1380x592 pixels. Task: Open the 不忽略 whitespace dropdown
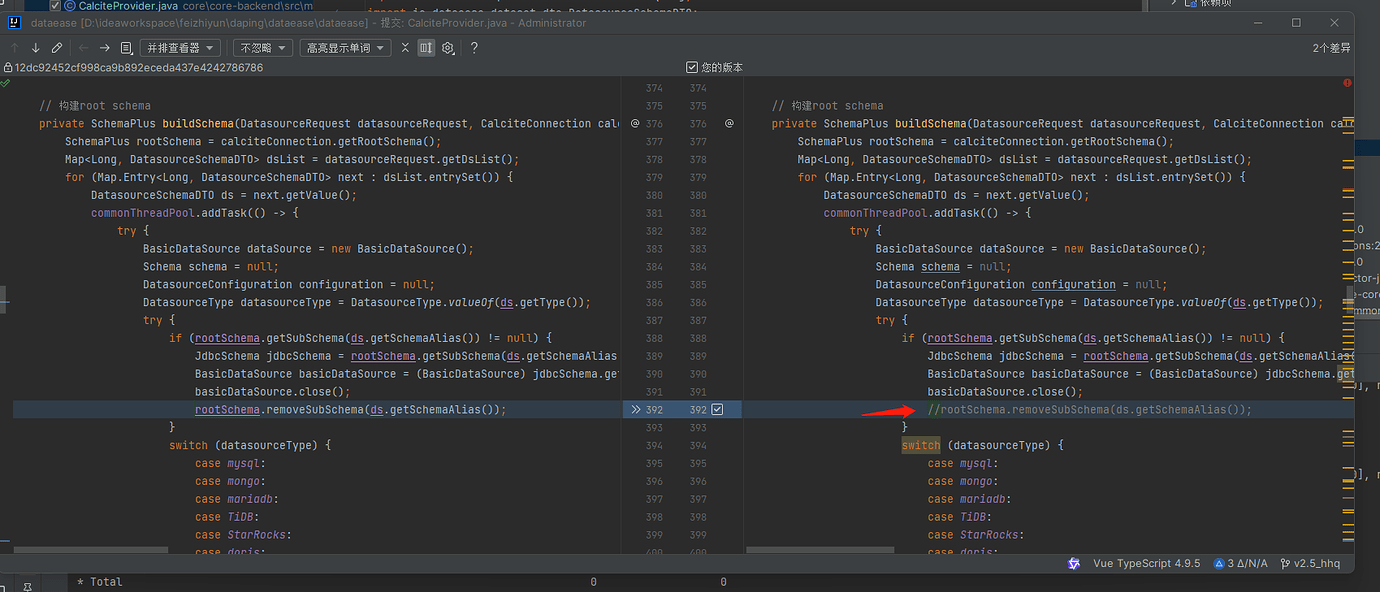[263, 48]
